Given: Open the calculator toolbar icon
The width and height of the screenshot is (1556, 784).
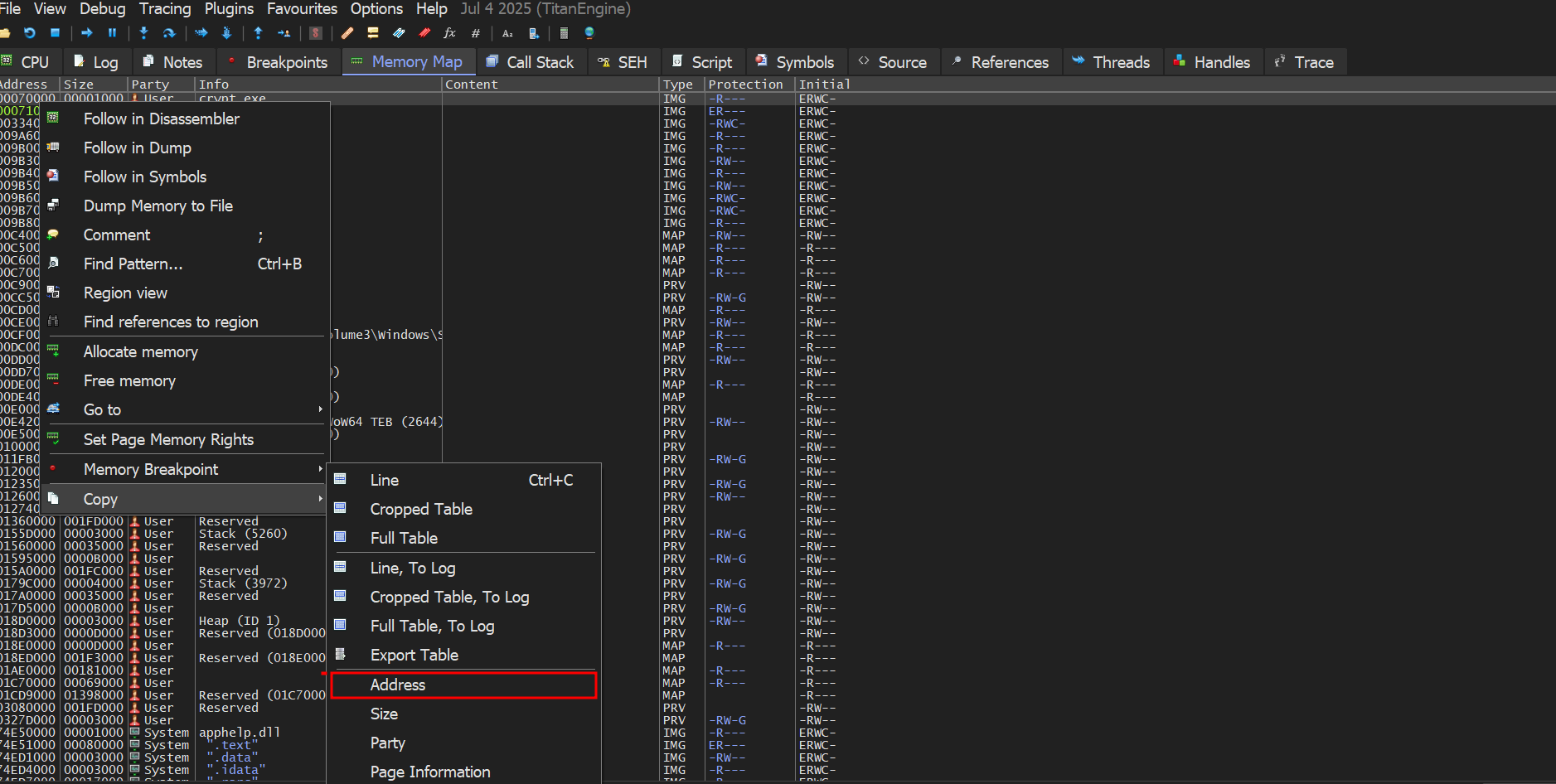Looking at the screenshot, I should click(564, 33).
